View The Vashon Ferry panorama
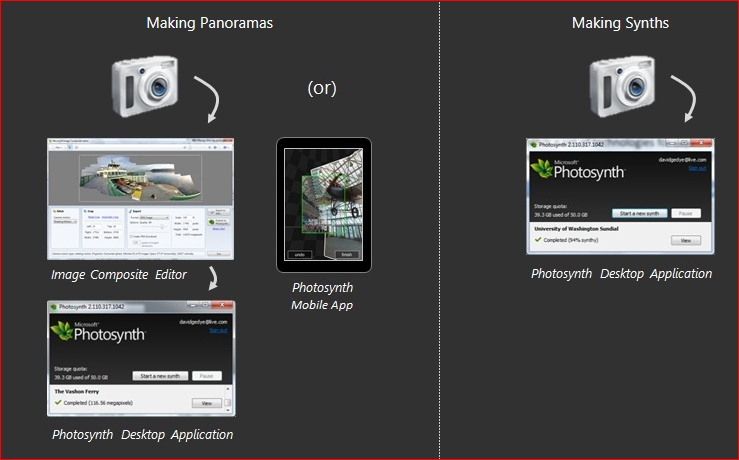 (x=206, y=403)
